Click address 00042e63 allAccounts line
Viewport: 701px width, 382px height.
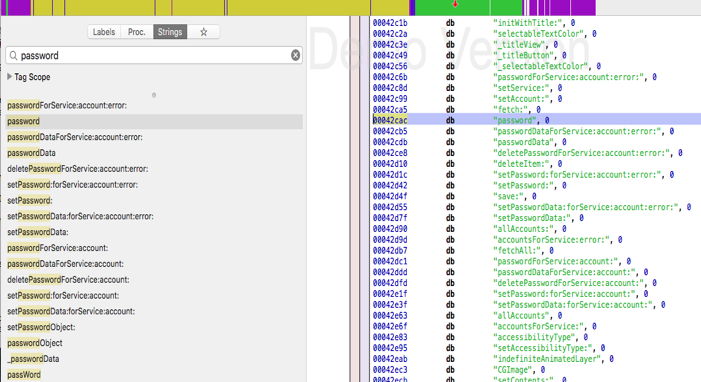(390, 316)
